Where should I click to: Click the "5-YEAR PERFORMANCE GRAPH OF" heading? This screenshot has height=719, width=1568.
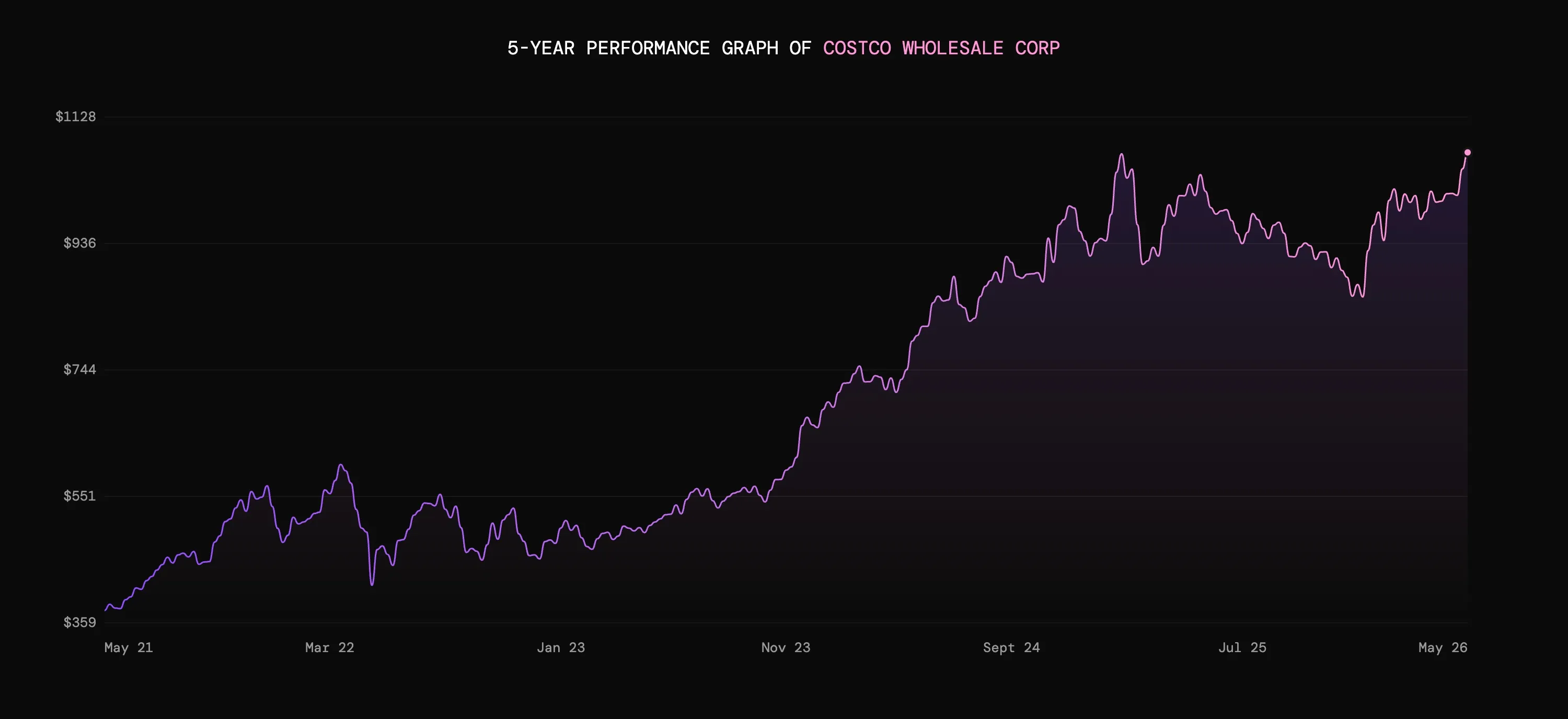(659, 48)
